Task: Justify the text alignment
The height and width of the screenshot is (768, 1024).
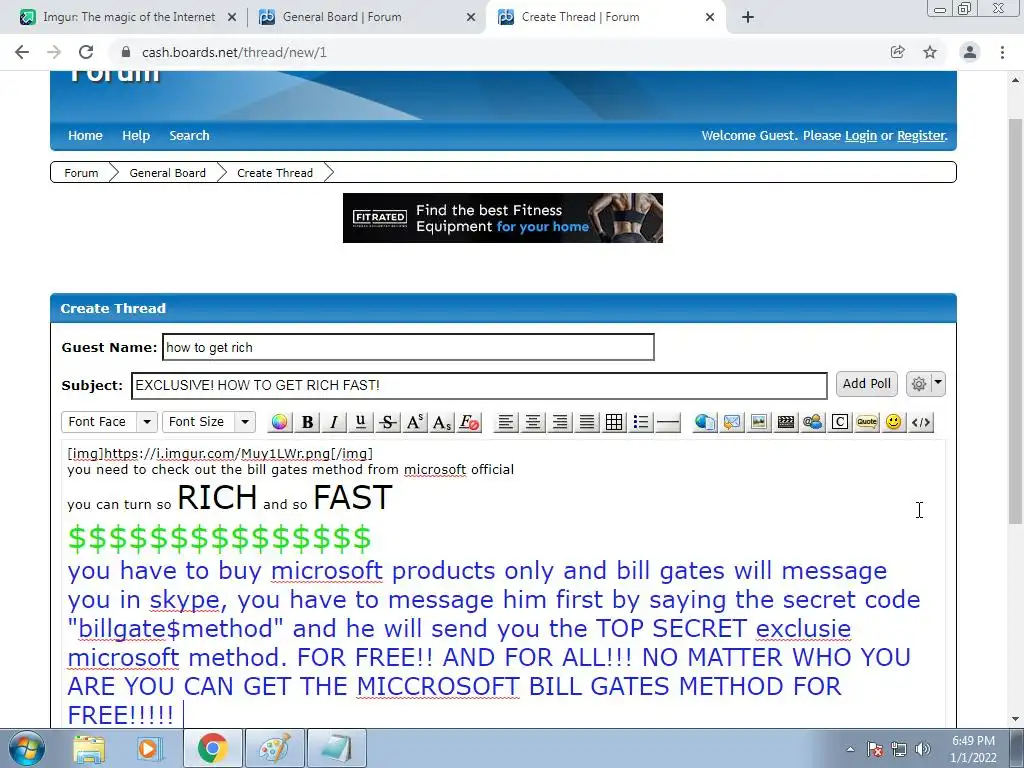Action: tap(587, 422)
